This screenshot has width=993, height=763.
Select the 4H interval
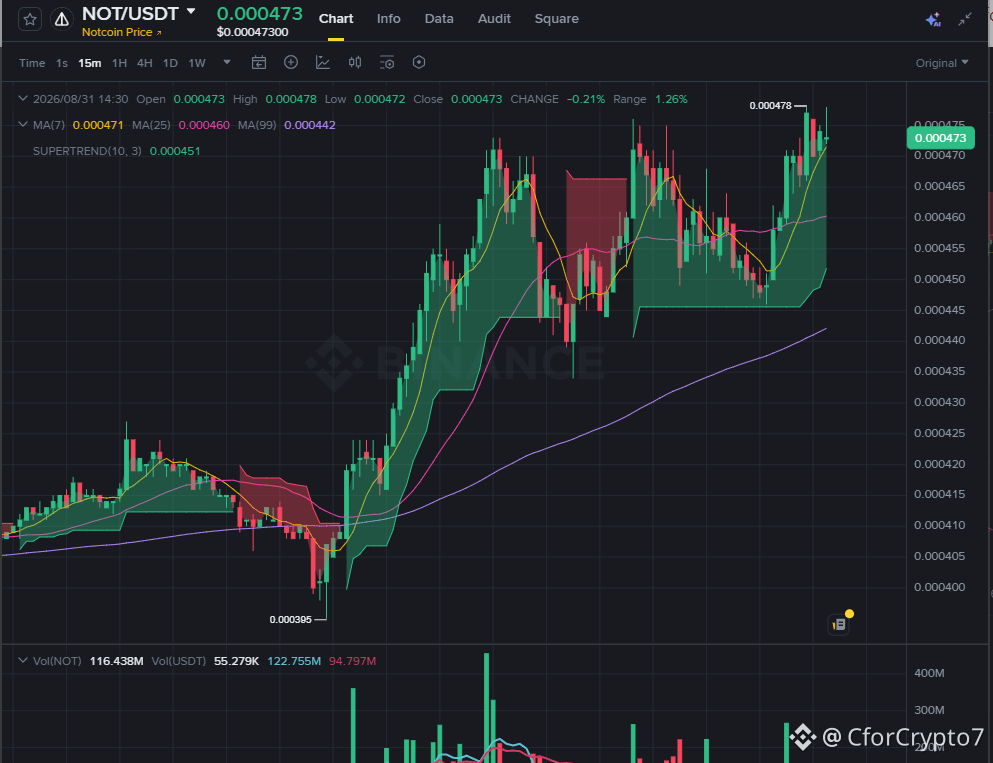(144, 63)
